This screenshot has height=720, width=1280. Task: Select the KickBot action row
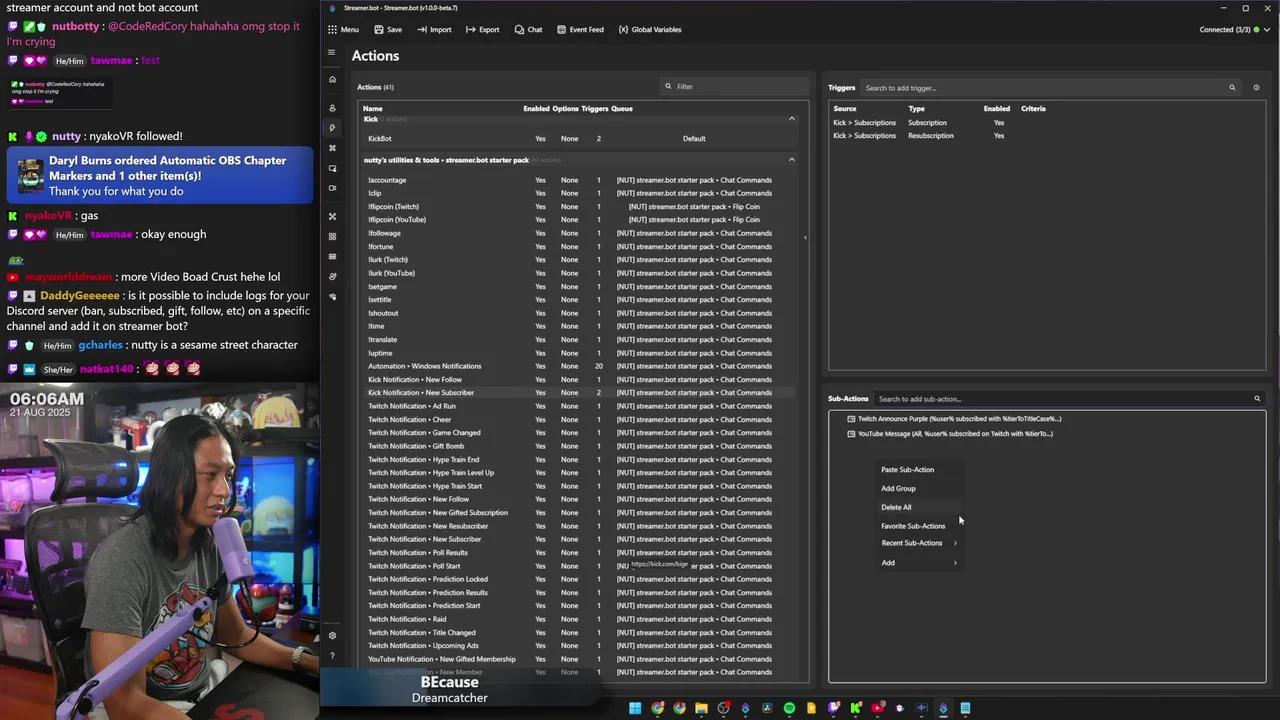tap(579, 139)
